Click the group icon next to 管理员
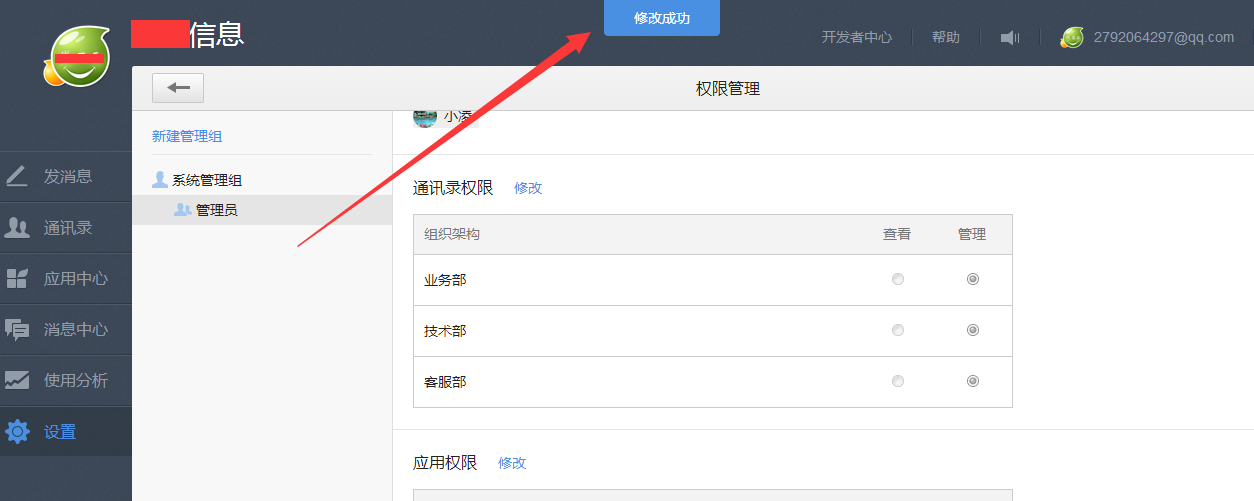 pyautogui.click(x=183, y=210)
